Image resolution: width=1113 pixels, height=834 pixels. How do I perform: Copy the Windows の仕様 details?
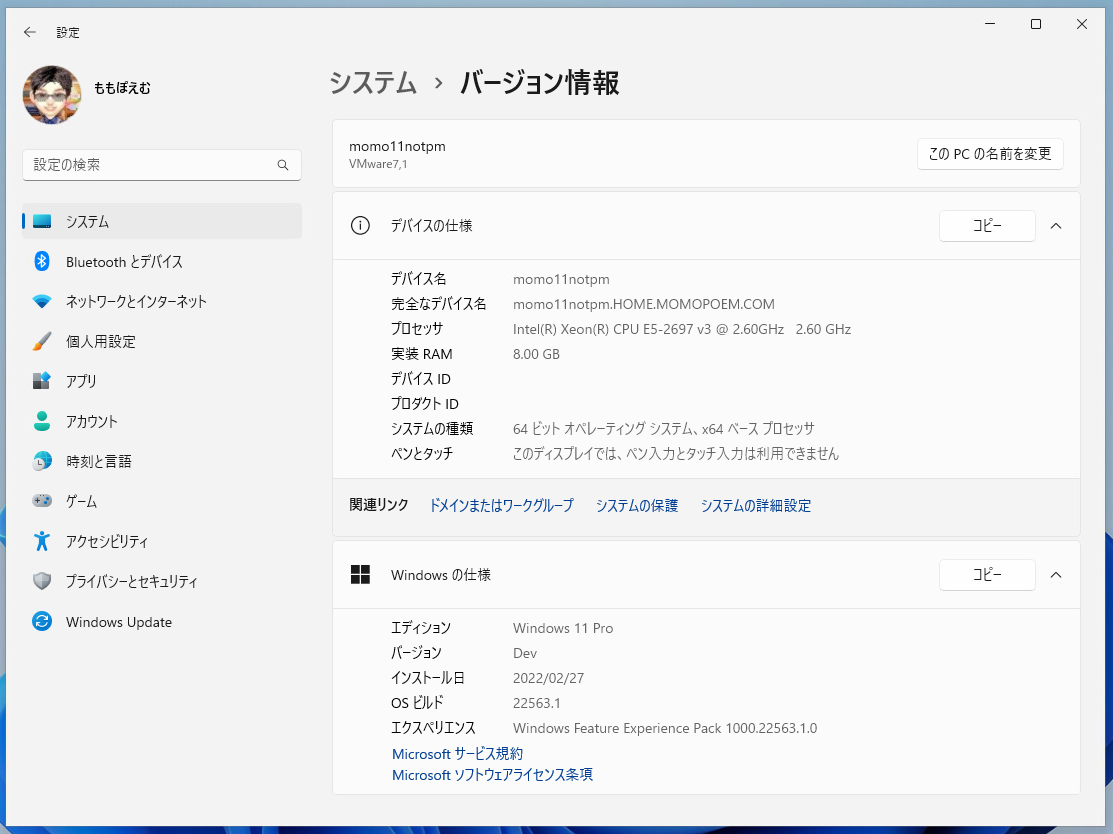tap(987, 575)
